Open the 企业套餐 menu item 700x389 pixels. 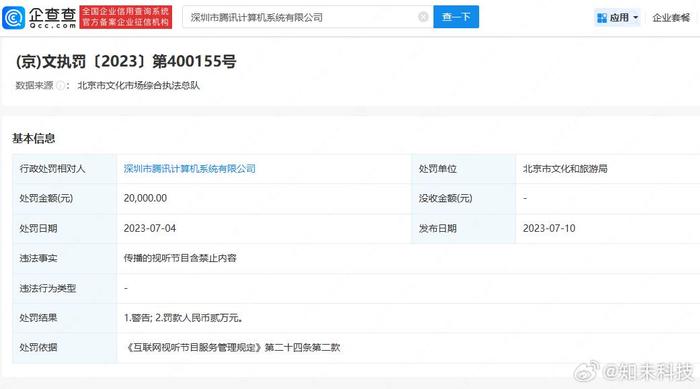click(x=671, y=18)
